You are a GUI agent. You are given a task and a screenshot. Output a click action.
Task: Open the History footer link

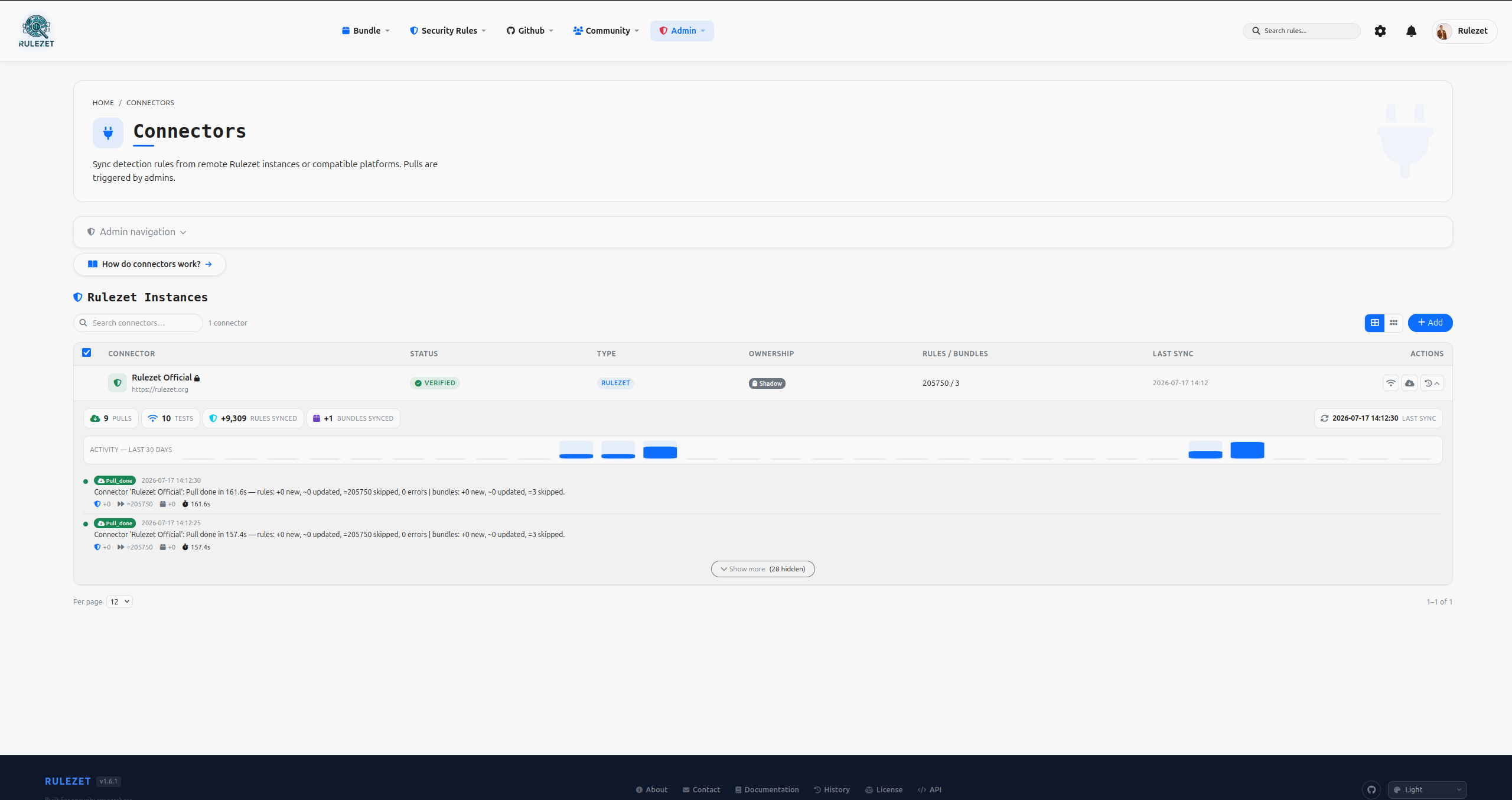click(832, 789)
